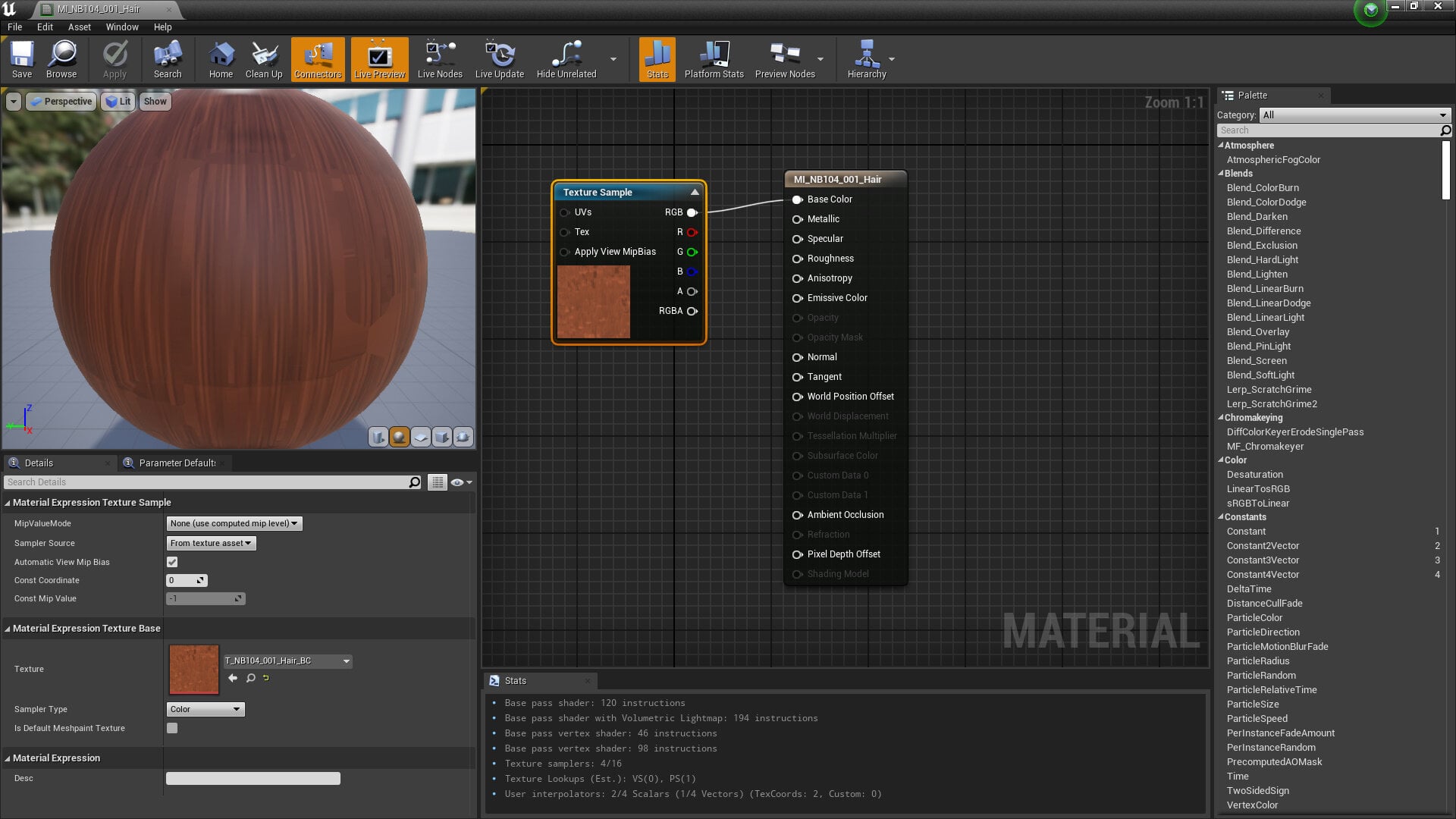Open the Asset menu
The width and height of the screenshot is (1456, 819).
[x=79, y=27]
